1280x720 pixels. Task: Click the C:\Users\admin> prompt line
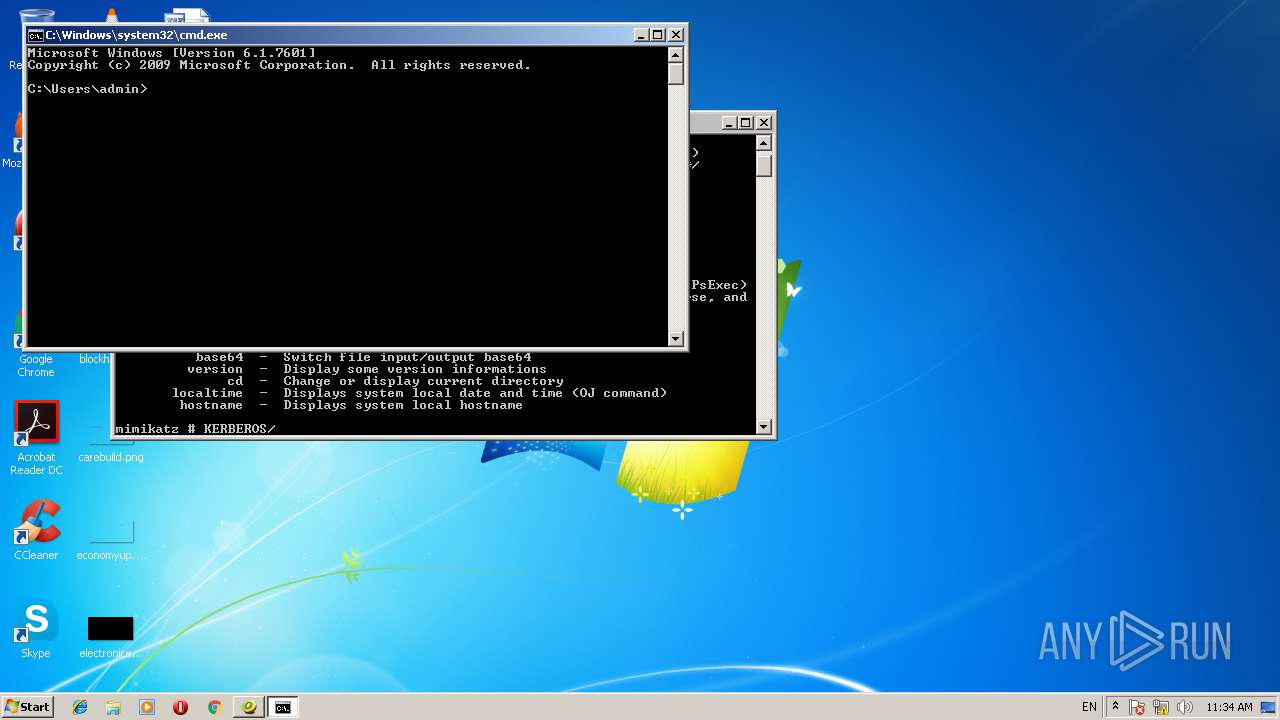(x=88, y=89)
